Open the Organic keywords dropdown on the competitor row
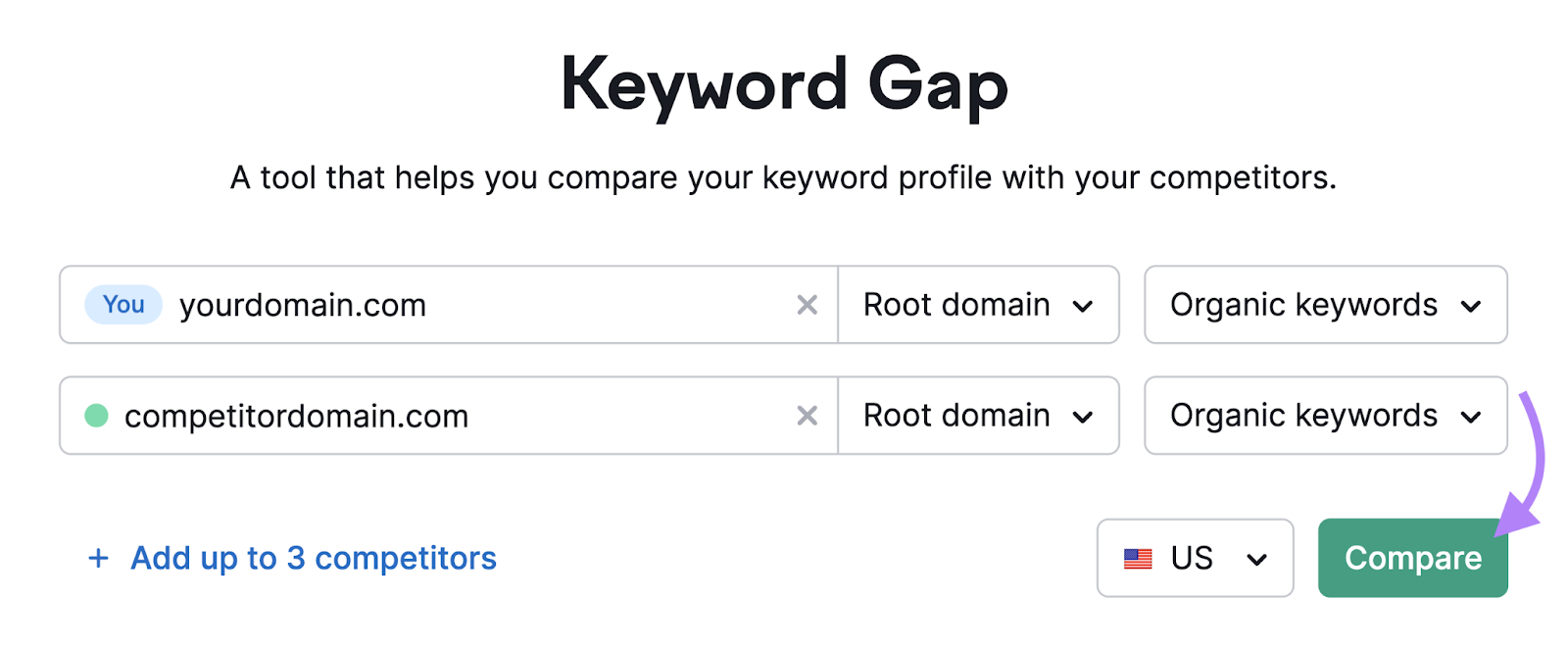Screen dimensions: 1568x649 pos(1324,416)
